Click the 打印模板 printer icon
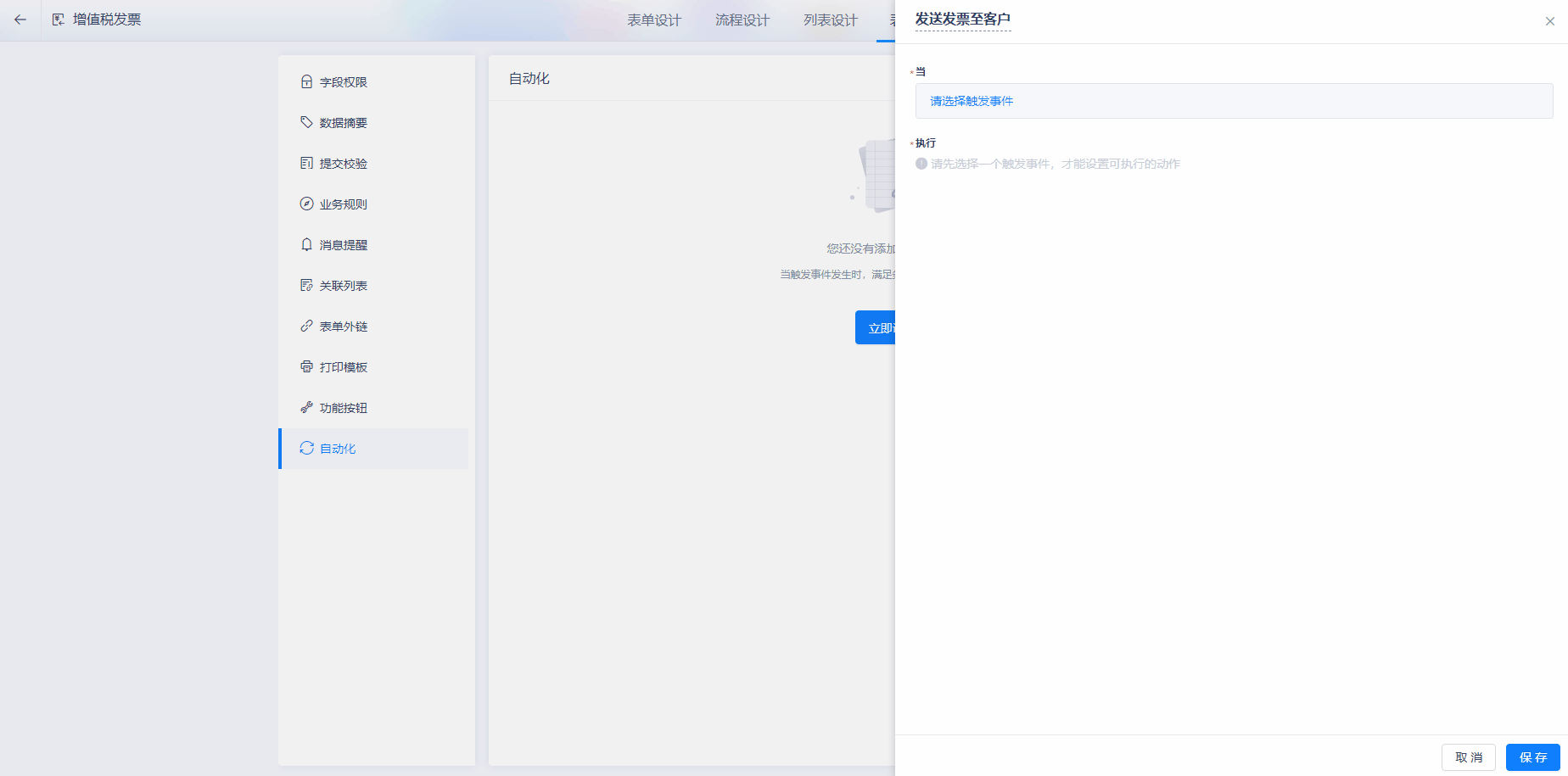The height and width of the screenshot is (776, 1568). coord(306,366)
